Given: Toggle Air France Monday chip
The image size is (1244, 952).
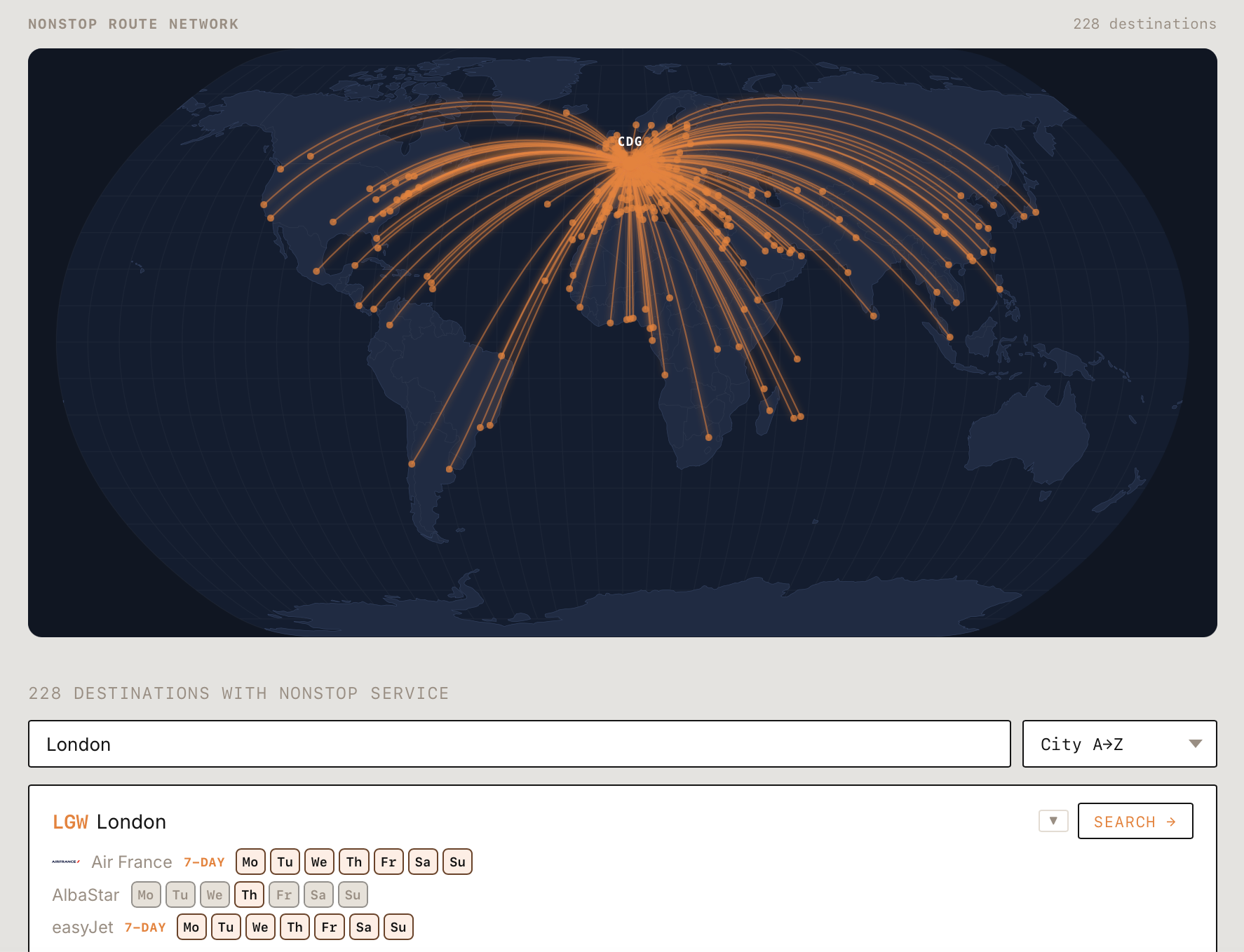Looking at the screenshot, I should [x=250, y=862].
